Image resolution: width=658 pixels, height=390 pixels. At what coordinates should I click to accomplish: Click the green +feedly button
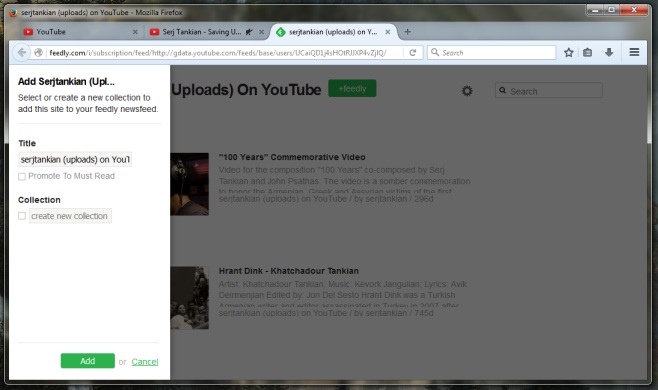352,89
